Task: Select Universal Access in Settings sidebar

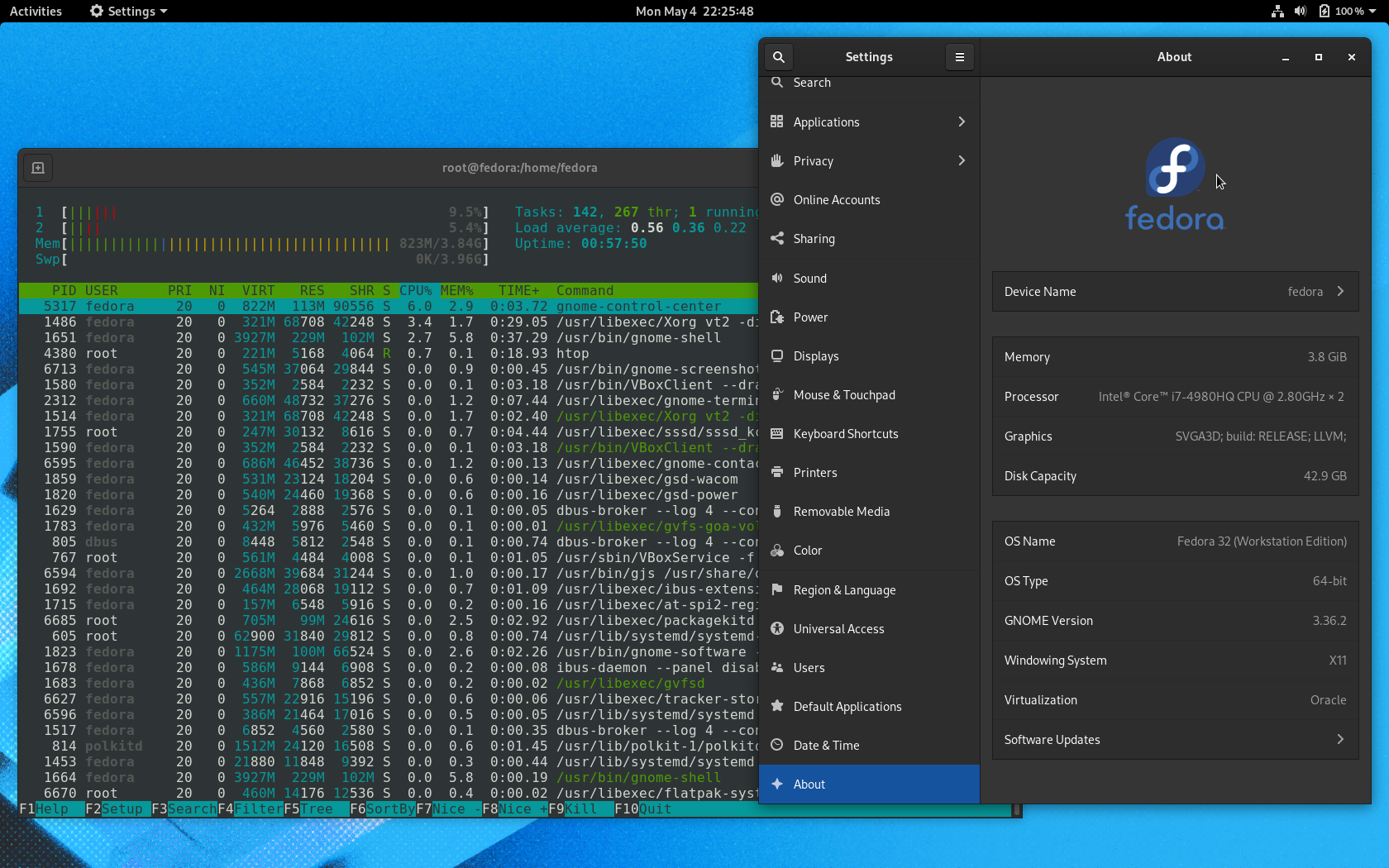Action: (x=869, y=628)
